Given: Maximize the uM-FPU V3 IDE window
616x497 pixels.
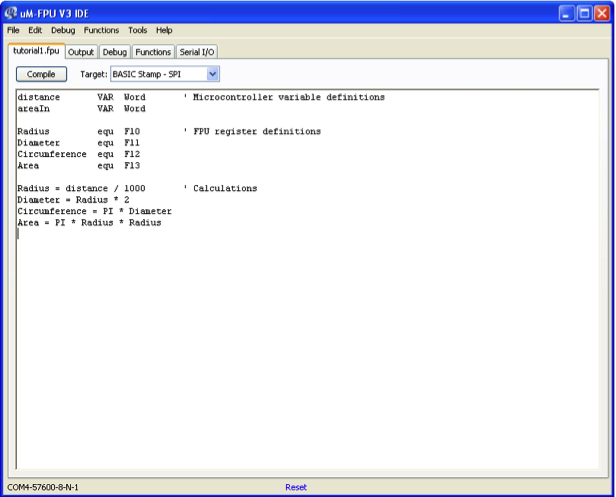Looking at the screenshot, I should pyautogui.click(x=584, y=13).
